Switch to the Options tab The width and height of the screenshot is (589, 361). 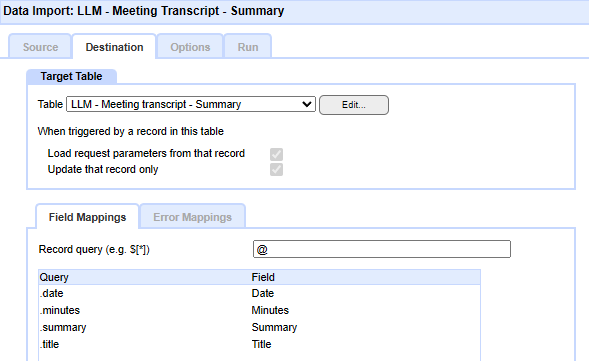coord(190,47)
